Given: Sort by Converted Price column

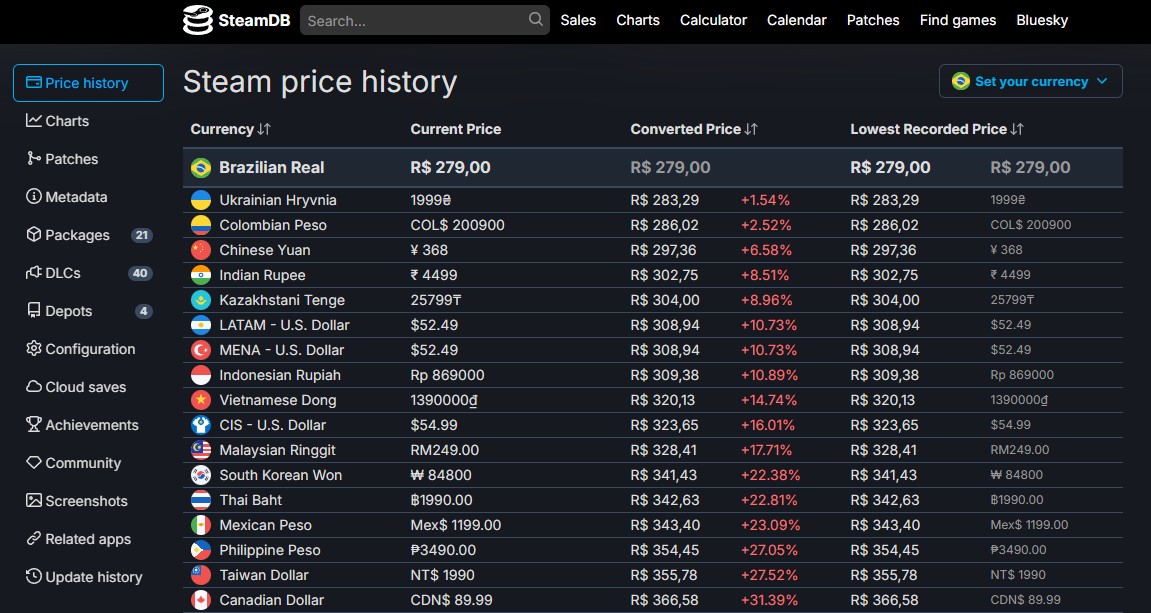Looking at the screenshot, I should (694, 129).
